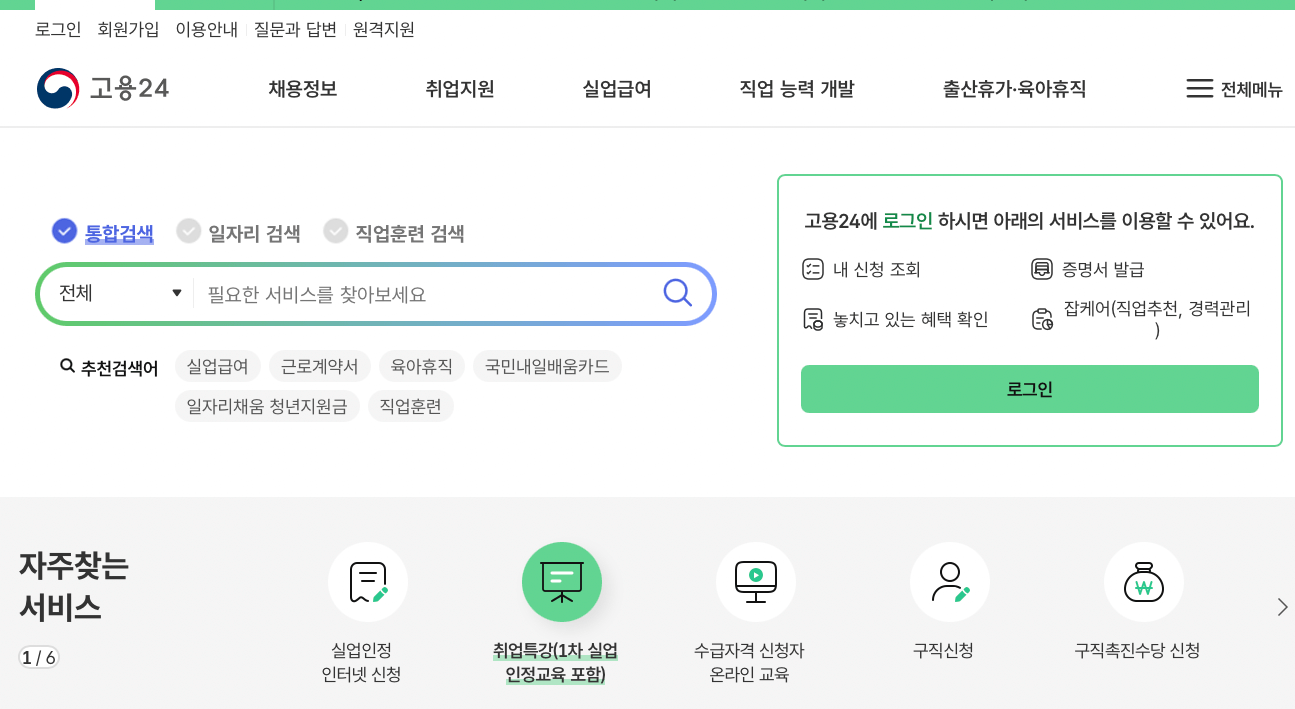Select the 취업특강(1차 실업인정교육 포함) icon
Screen dimensions: 1295x709
[561, 581]
